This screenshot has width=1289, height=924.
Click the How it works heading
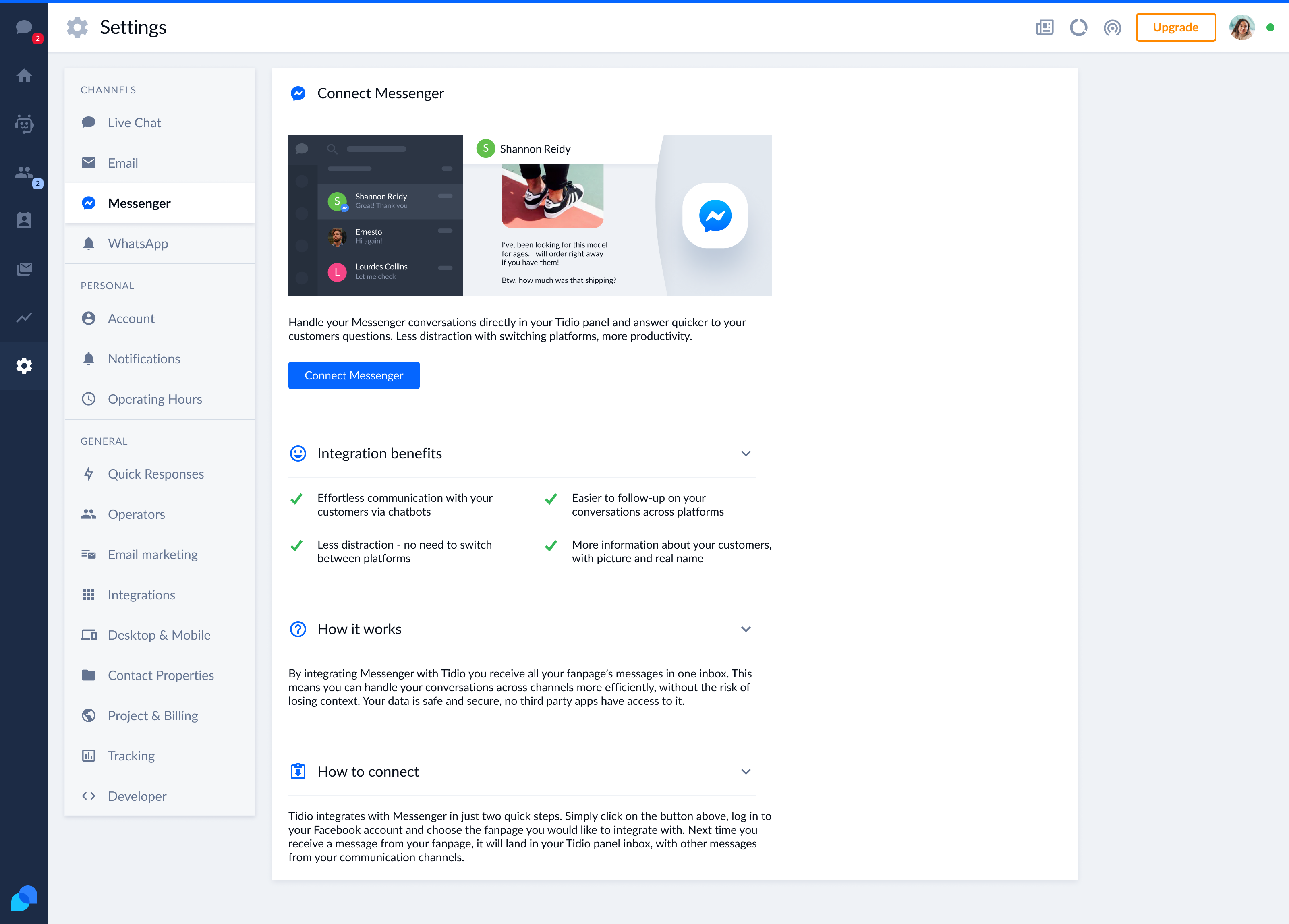(359, 629)
